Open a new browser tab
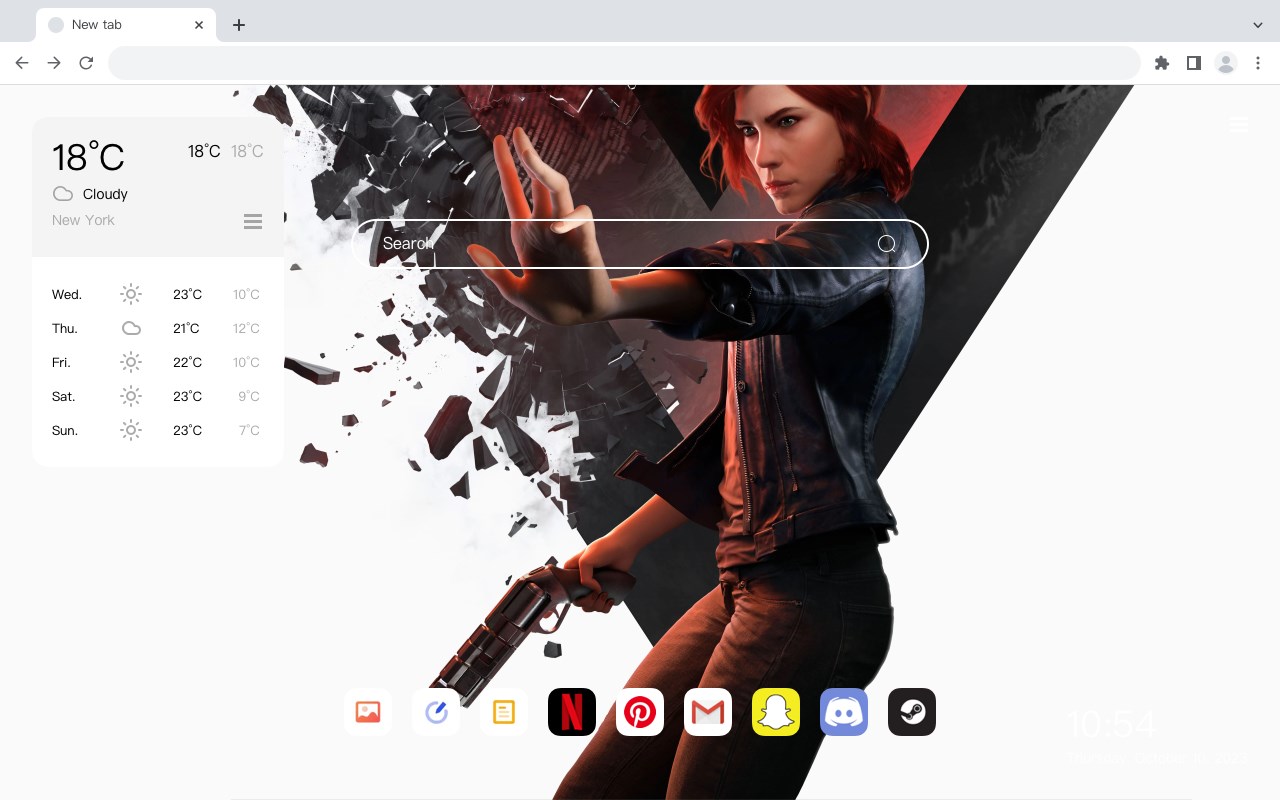Screen dimensions: 1280x800 pyautogui.click(x=238, y=25)
